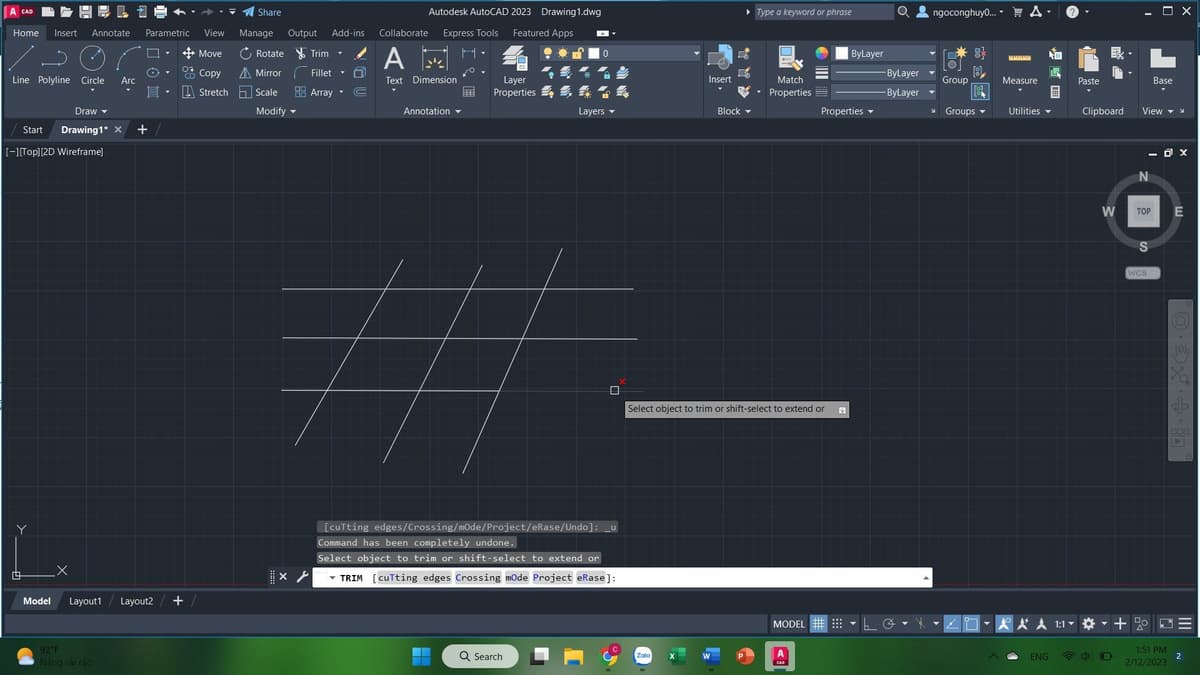Viewport: 1200px width, 675px height.
Task: Activate the Fillet tool
Action: click(313, 73)
